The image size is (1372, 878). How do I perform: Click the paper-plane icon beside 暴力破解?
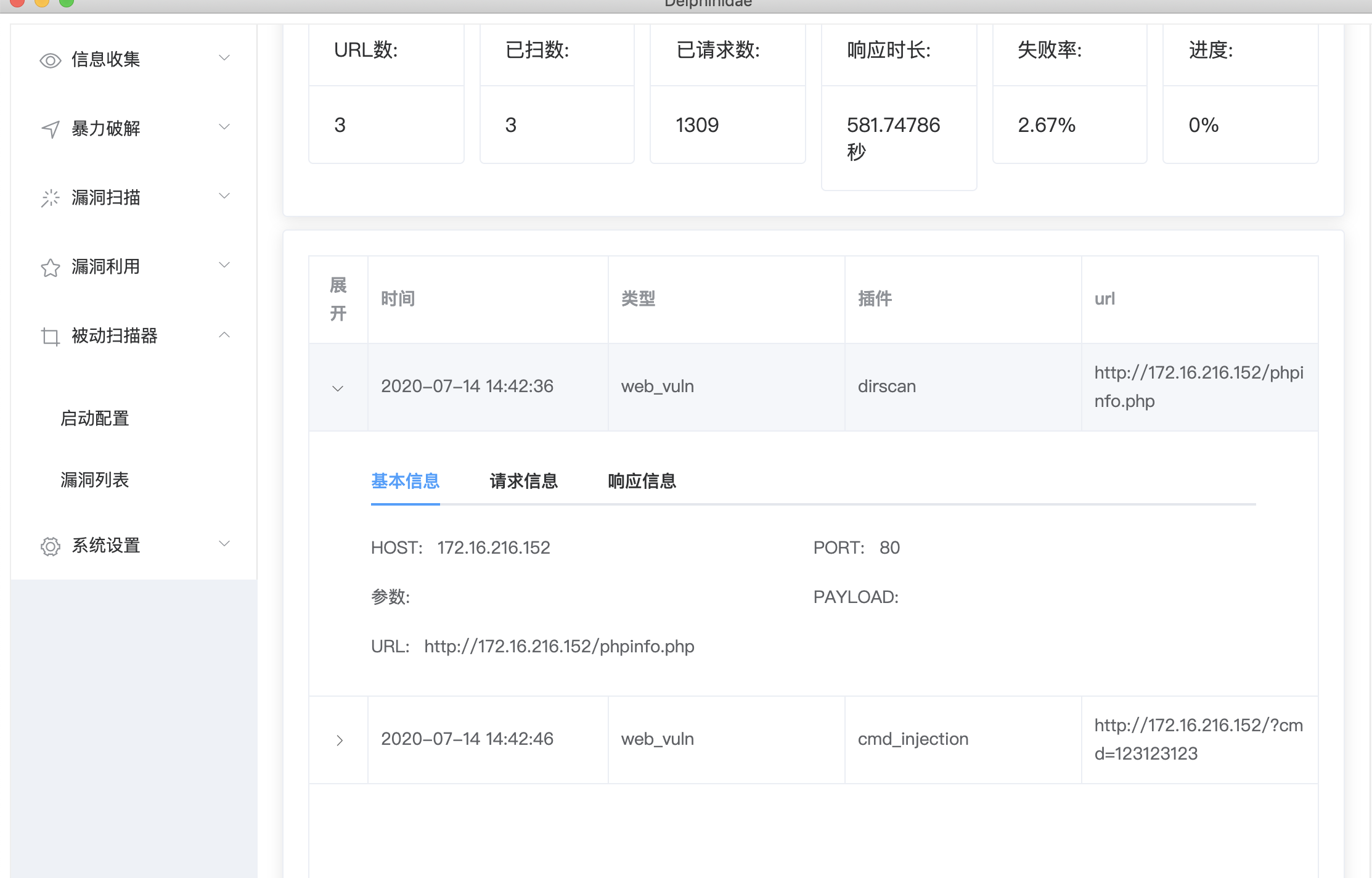51,129
